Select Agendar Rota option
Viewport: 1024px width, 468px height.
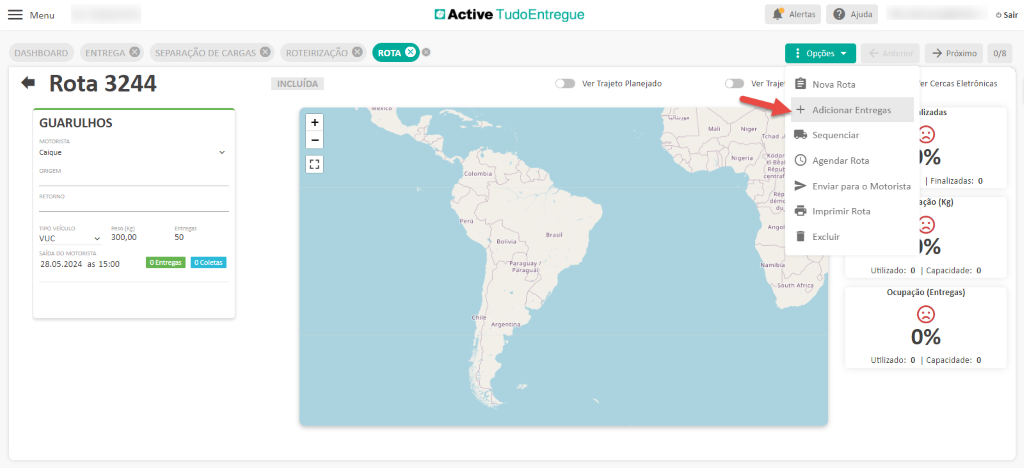[852, 161]
